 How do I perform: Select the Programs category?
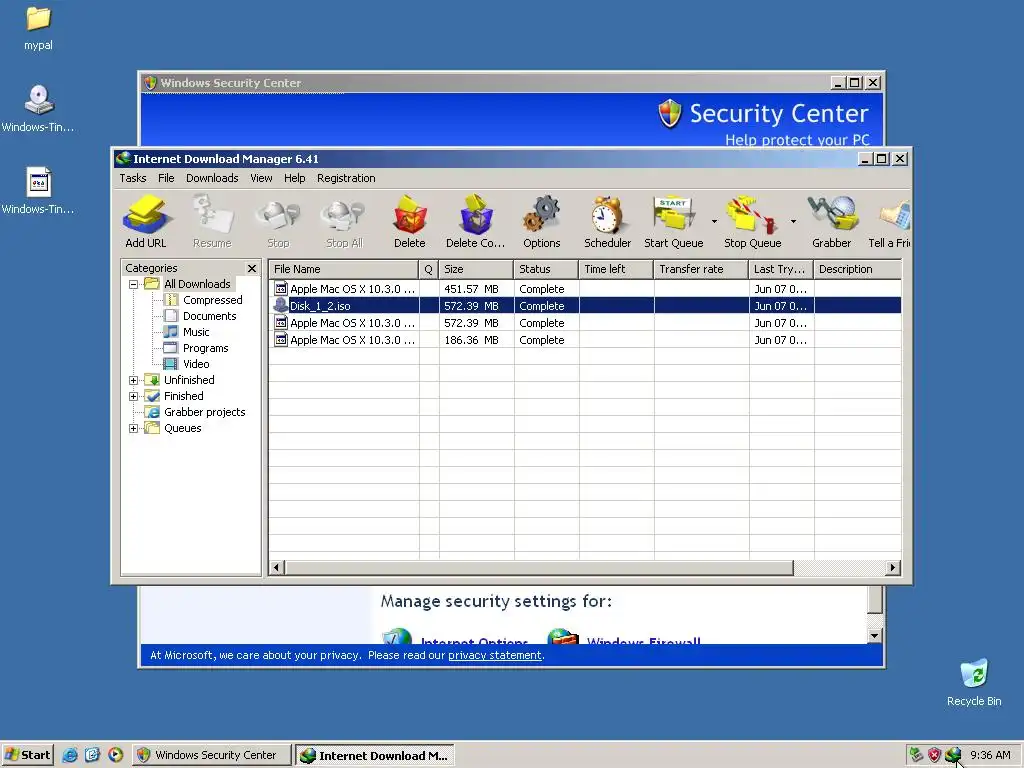[x=205, y=348]
